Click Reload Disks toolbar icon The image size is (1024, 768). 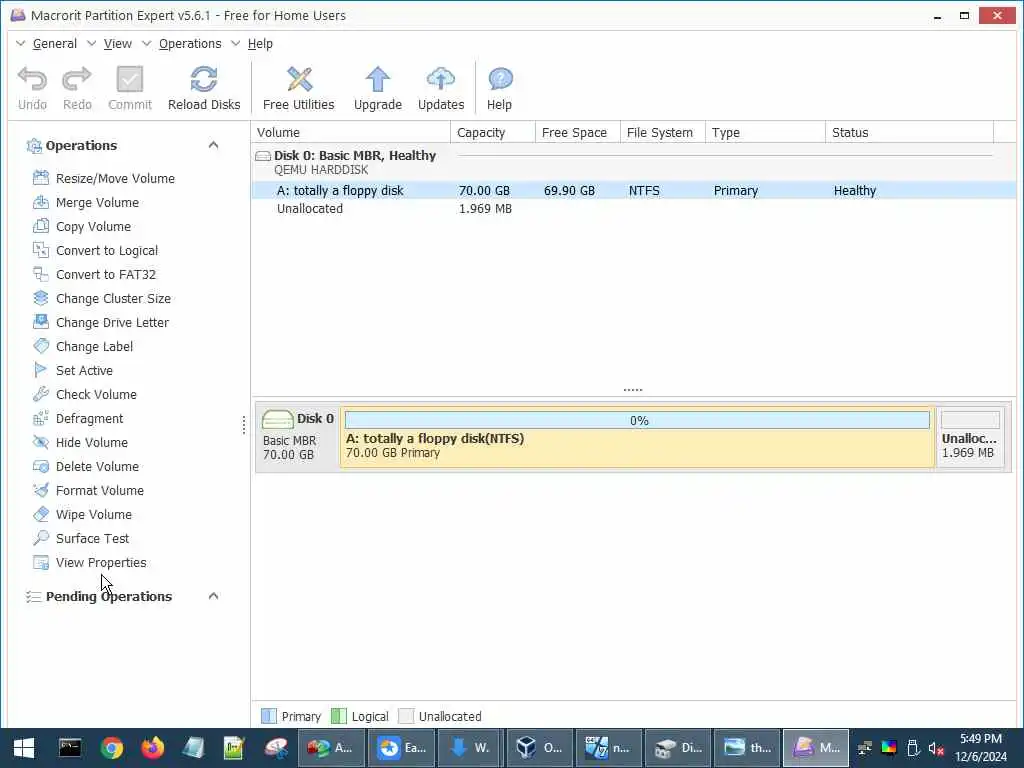click(204, 79)
